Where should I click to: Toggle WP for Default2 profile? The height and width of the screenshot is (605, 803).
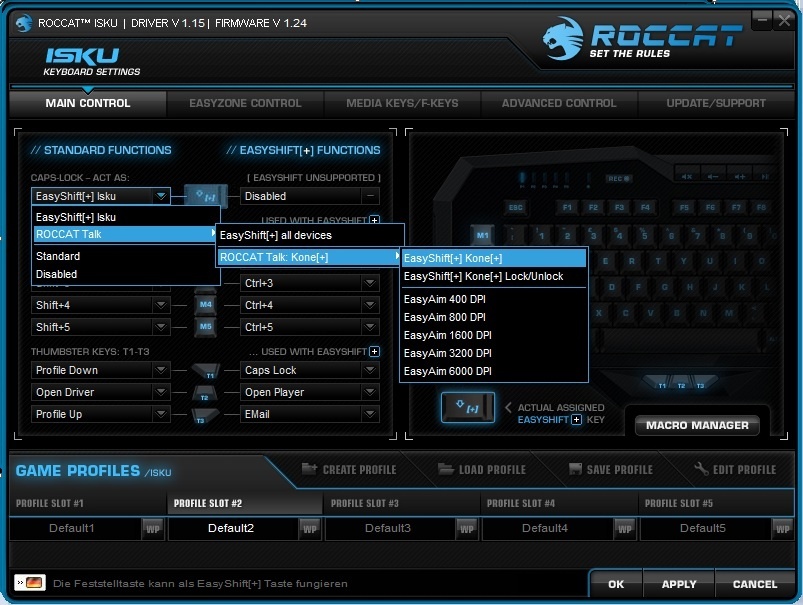[310, 529]
